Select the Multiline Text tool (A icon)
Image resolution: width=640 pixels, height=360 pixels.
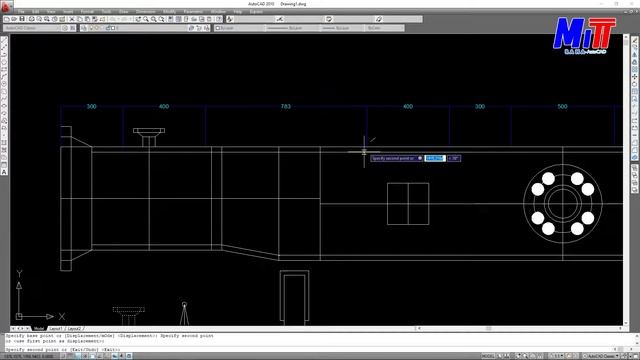[x=4, y=172]
